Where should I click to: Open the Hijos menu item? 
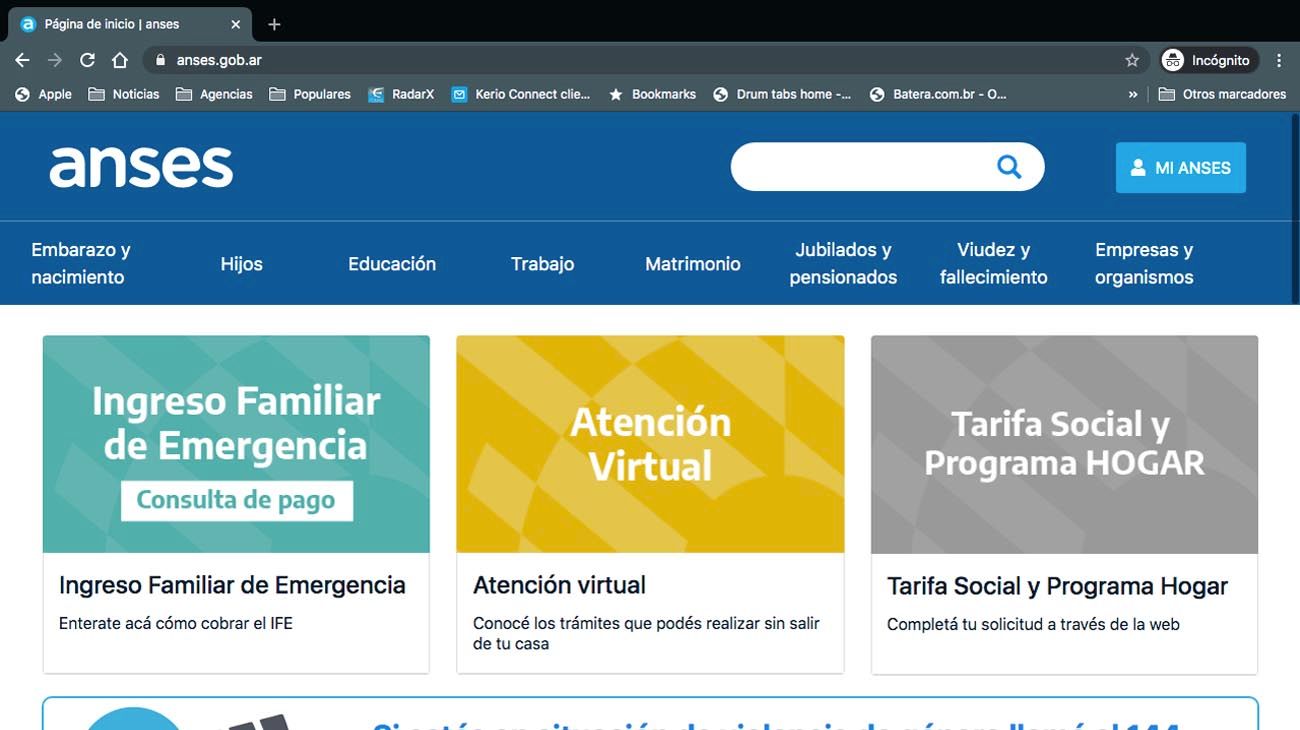pyautogui.click(x=242, y=264)
